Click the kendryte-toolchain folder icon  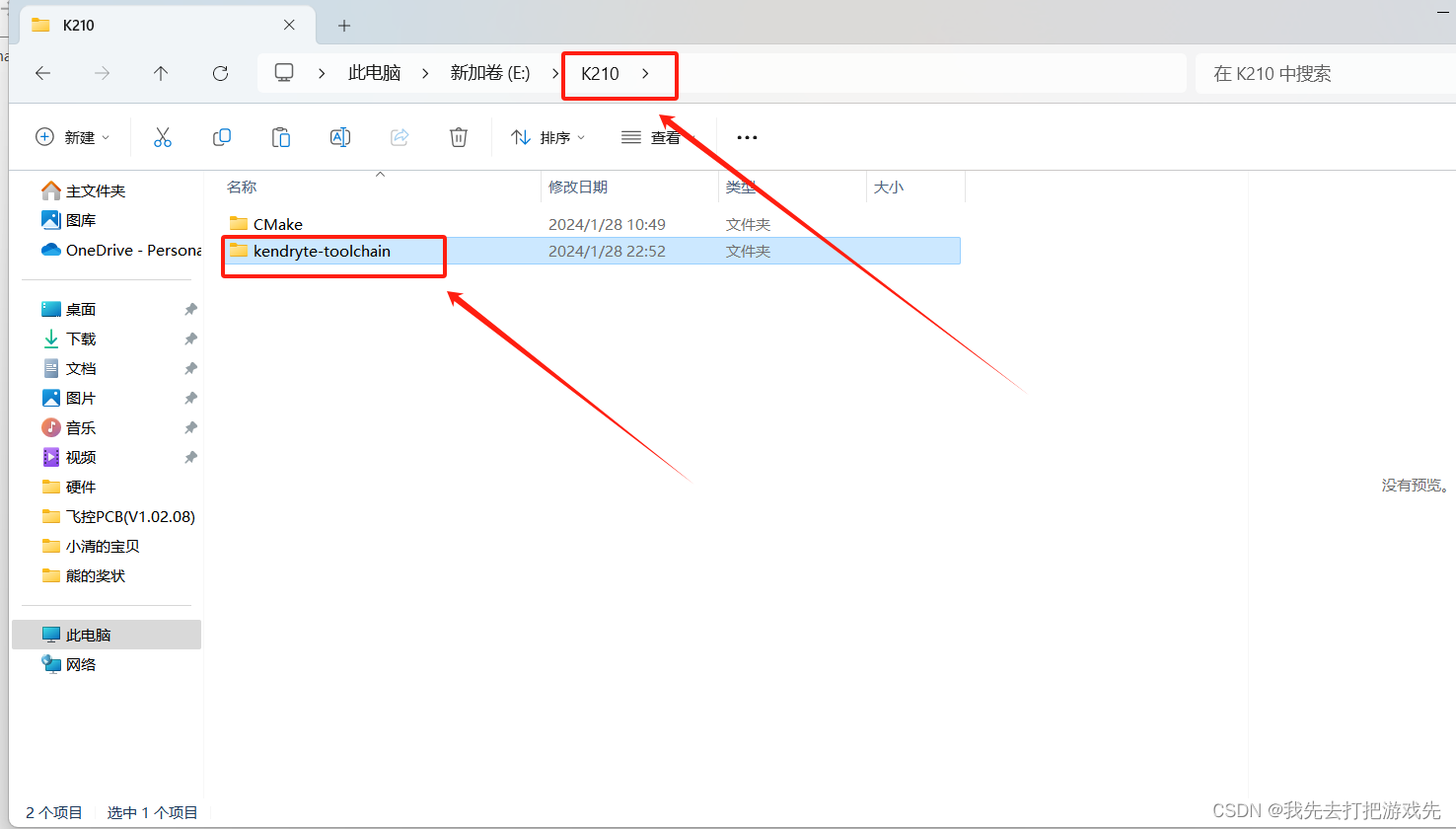239,251
